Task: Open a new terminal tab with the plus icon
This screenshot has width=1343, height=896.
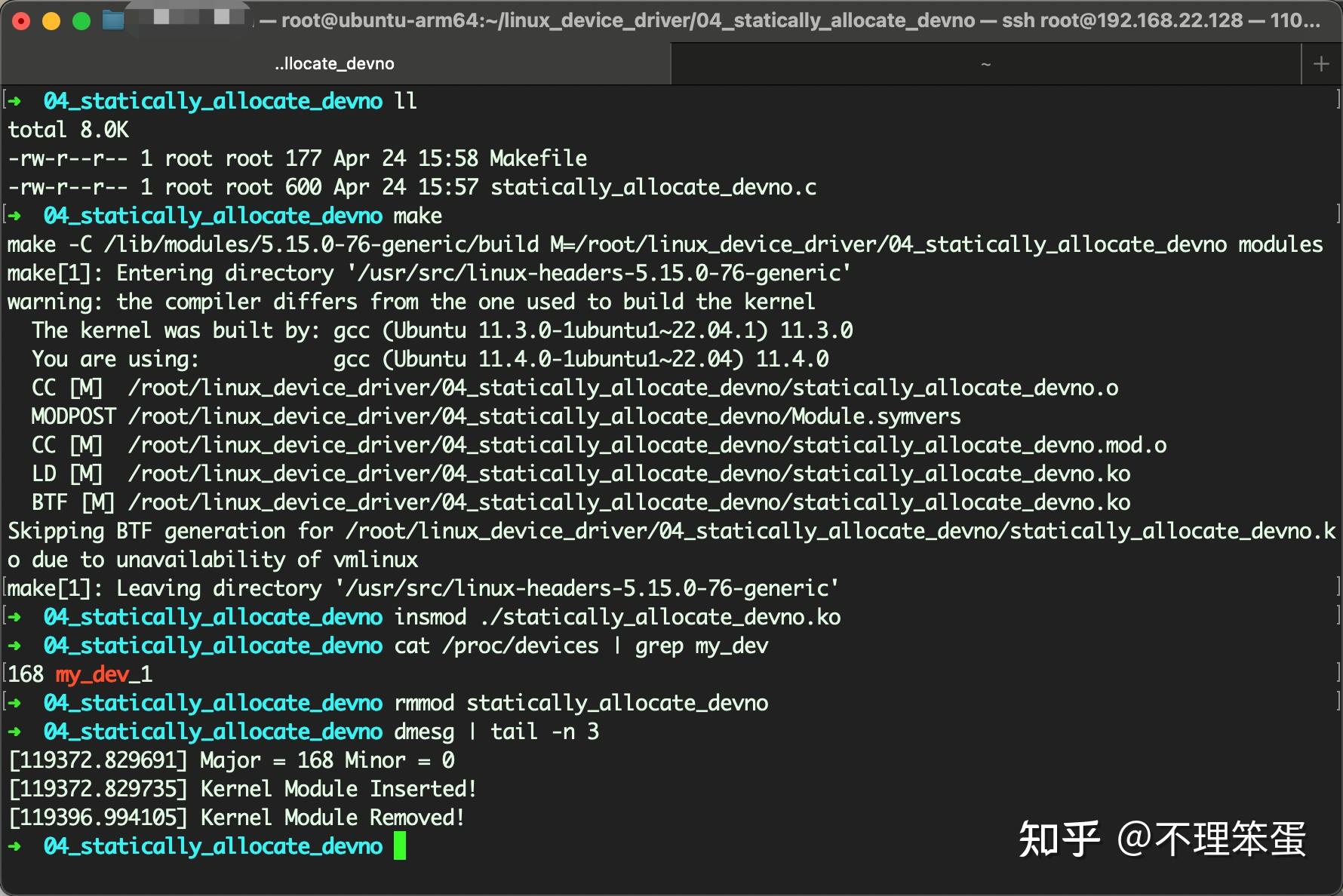Action: point(1320,63)
